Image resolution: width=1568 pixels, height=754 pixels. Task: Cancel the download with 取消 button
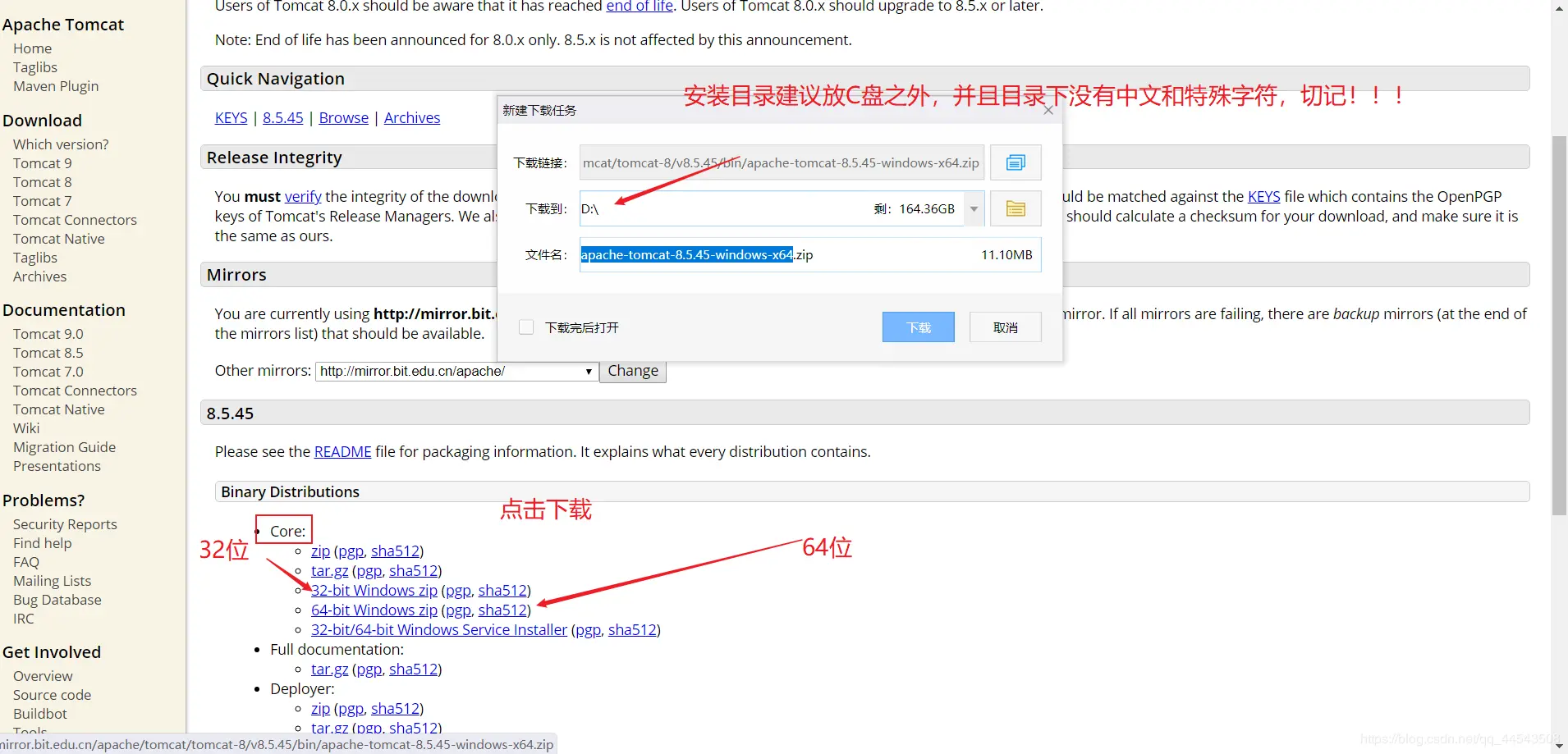[x=1004, y=327]
